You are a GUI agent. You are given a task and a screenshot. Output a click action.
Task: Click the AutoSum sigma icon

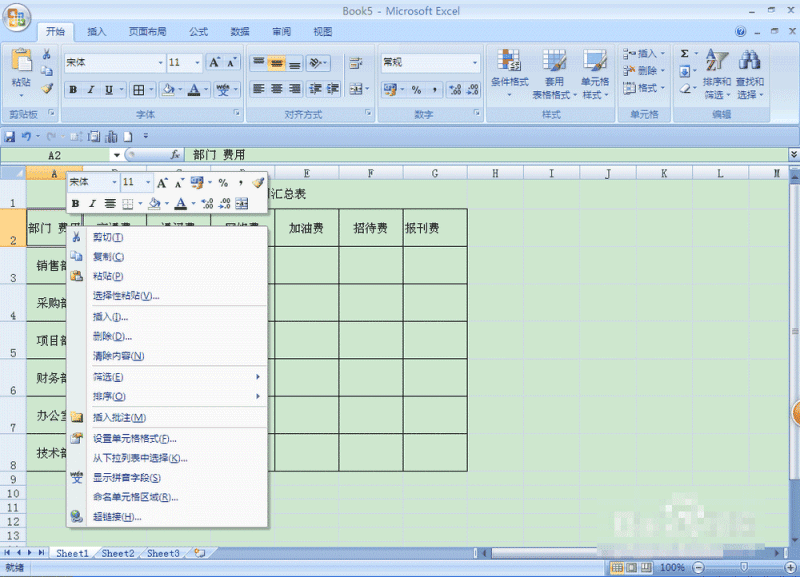point(685,54)
